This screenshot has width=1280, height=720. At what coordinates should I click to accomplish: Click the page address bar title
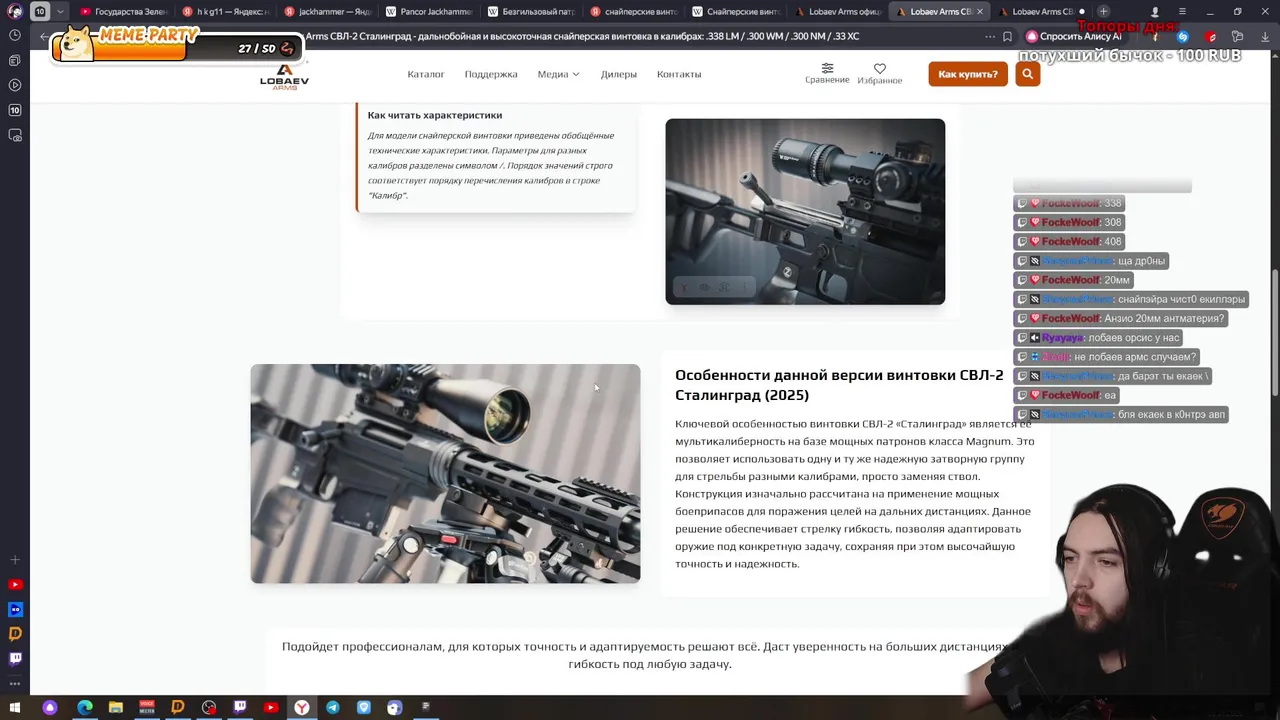[x=582, y=37]
